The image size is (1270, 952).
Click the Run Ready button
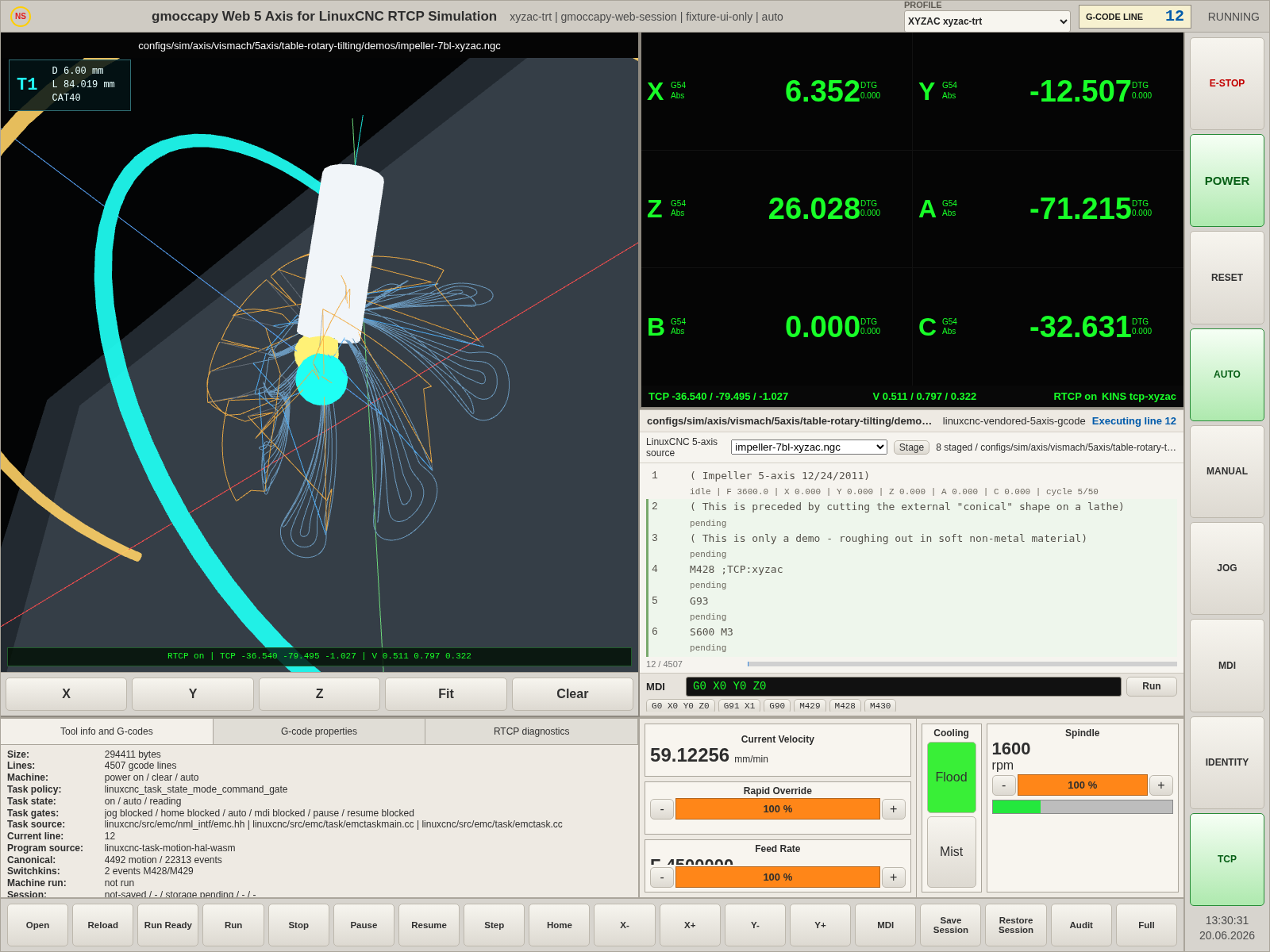(168, 925)
